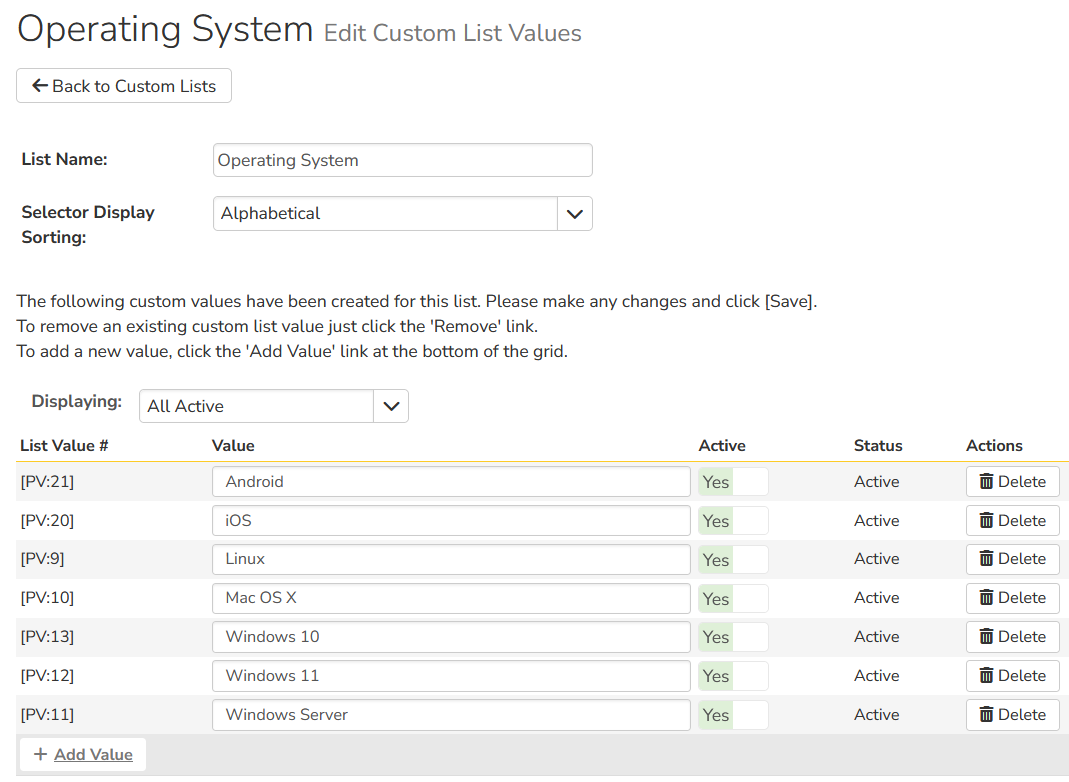Image resolution: width=1069 pixels, height=782 pixels.
Task: Click trash icon for Windows Server
Action: tap(986, 715)
